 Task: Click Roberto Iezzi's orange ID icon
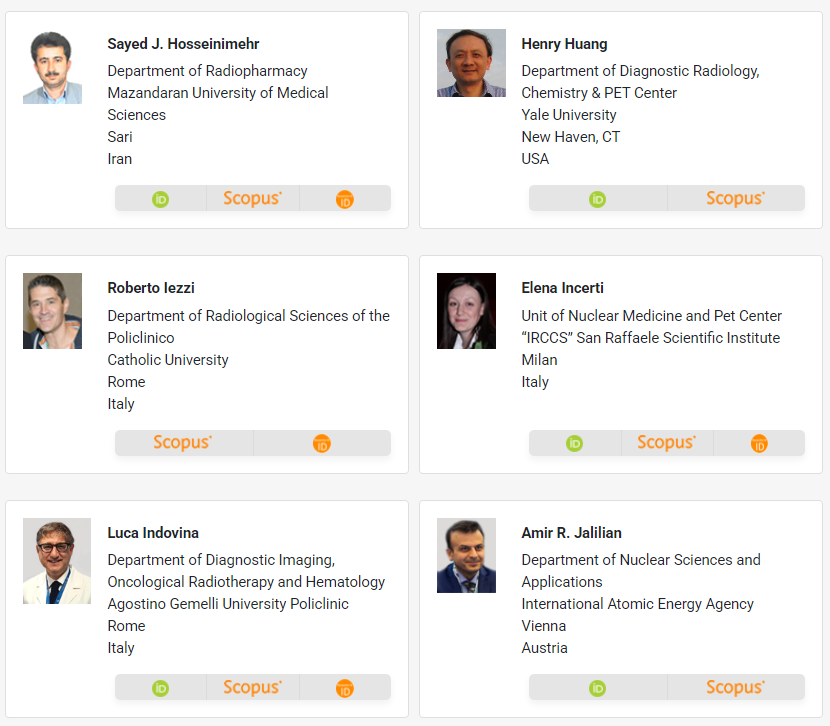coord(322,443)
